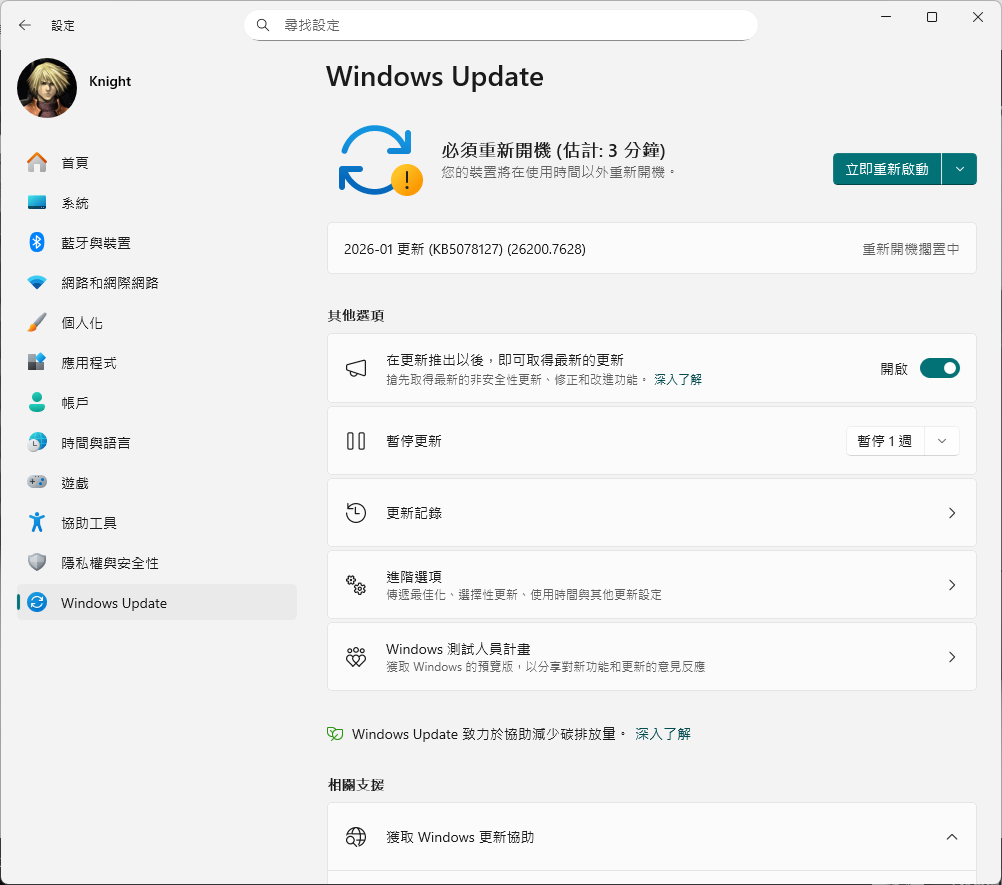The image size is (1002, 885).
Task: Open the Windows 測試人員計畫 chevron
Action: [952, 657]
